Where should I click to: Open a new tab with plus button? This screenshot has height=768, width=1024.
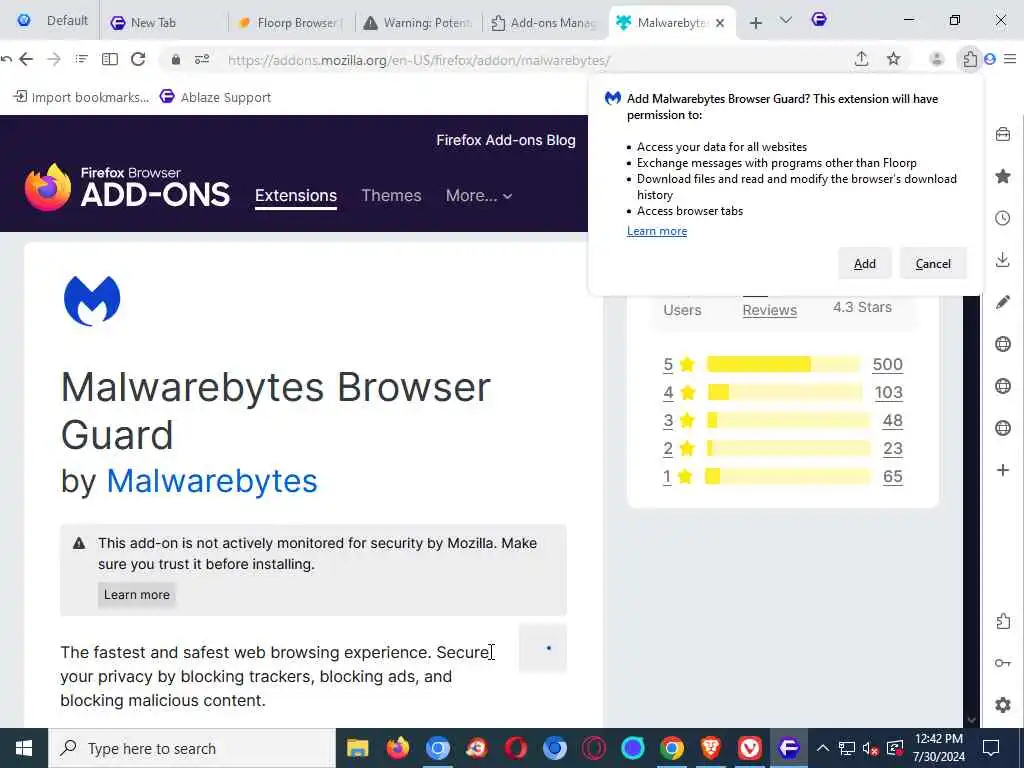coord(756,23)
